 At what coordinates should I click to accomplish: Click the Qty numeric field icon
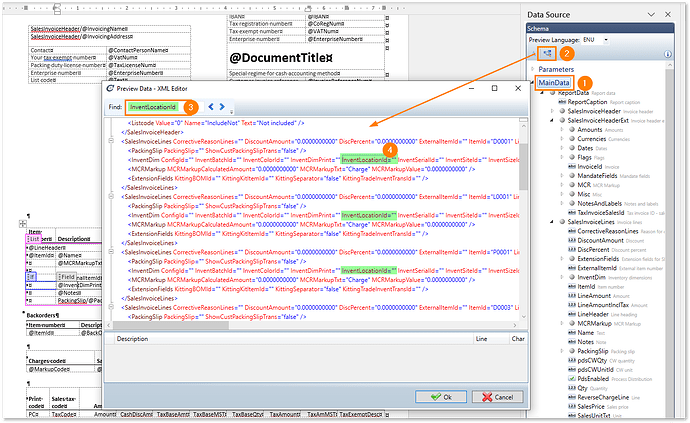572,388
